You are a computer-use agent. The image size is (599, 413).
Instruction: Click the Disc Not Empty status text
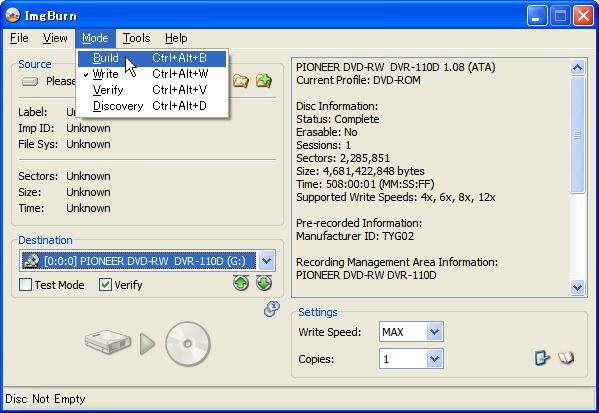point(45,399)
